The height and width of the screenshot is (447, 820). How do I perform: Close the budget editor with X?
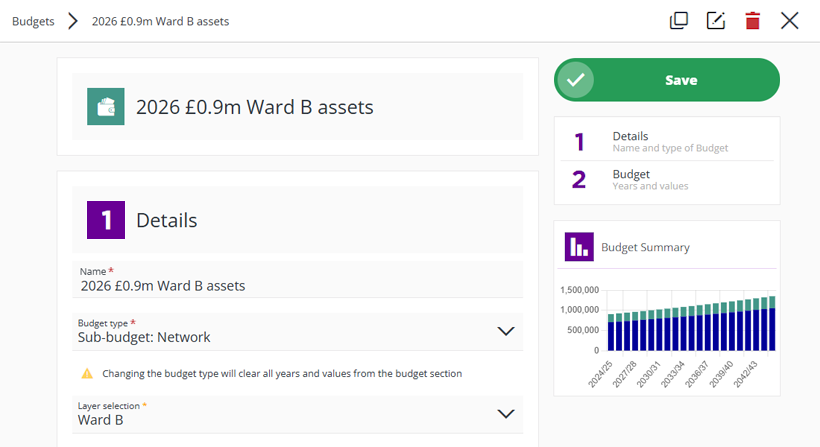(790, 21)
